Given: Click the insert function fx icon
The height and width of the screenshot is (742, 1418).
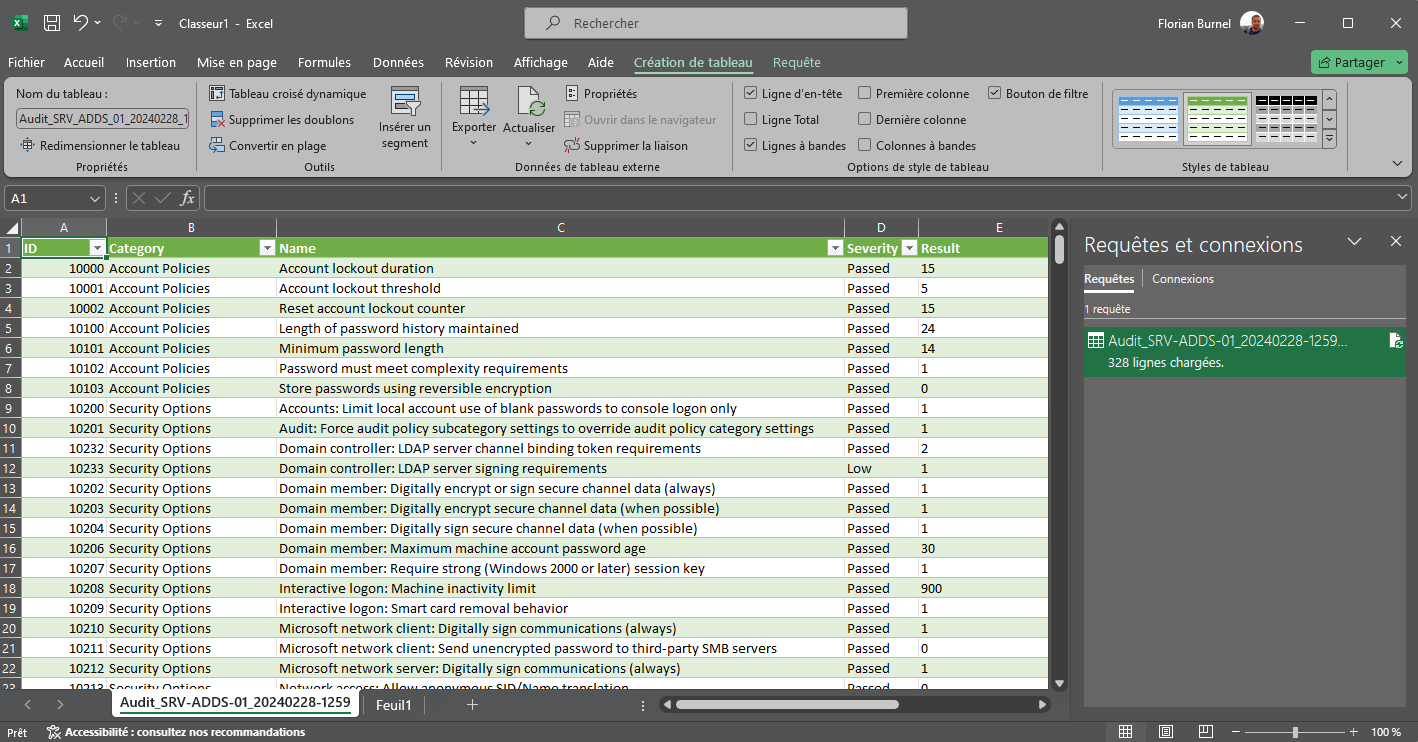Looking at the screenshot, I should (187, 198).
